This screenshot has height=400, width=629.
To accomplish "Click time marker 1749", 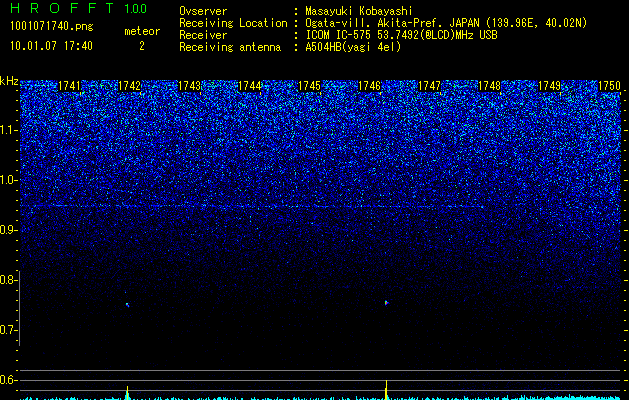I will point(549,86).
